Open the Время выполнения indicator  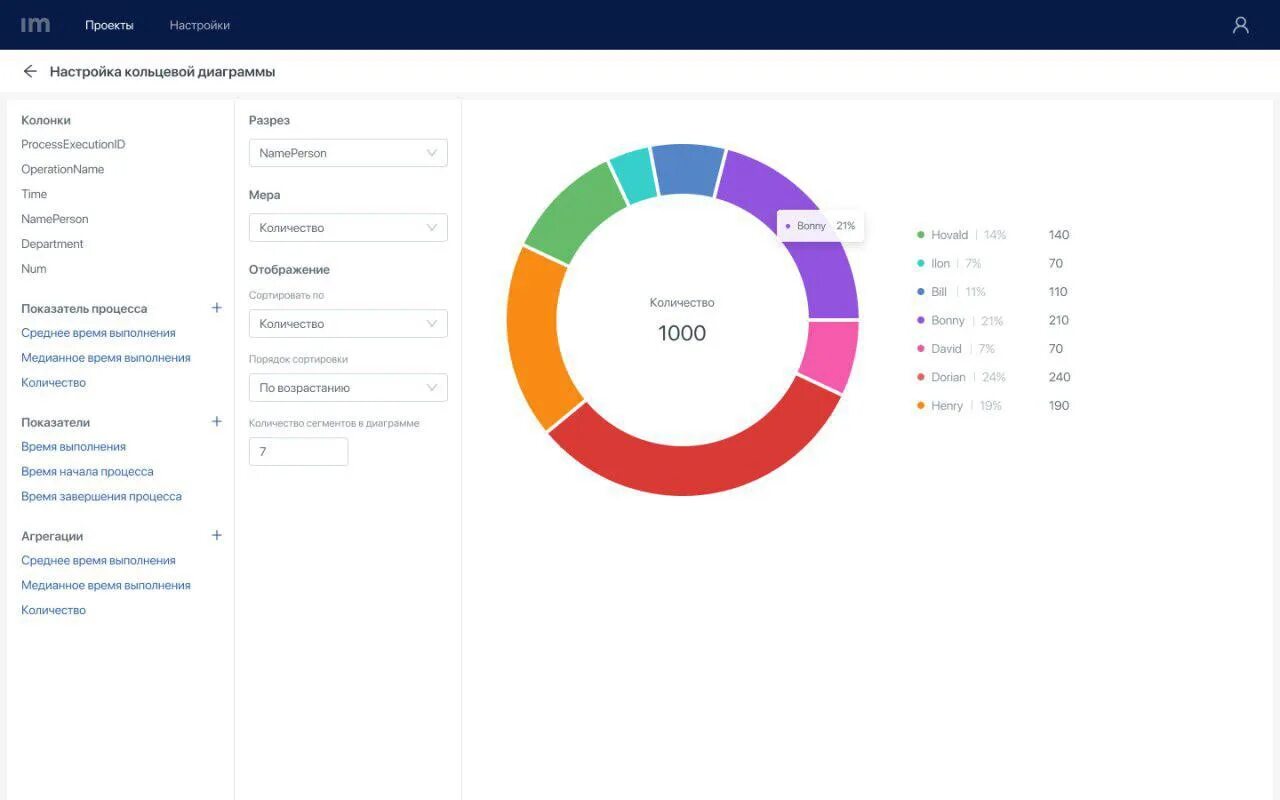pyautogui.click(x=73, y=447)
